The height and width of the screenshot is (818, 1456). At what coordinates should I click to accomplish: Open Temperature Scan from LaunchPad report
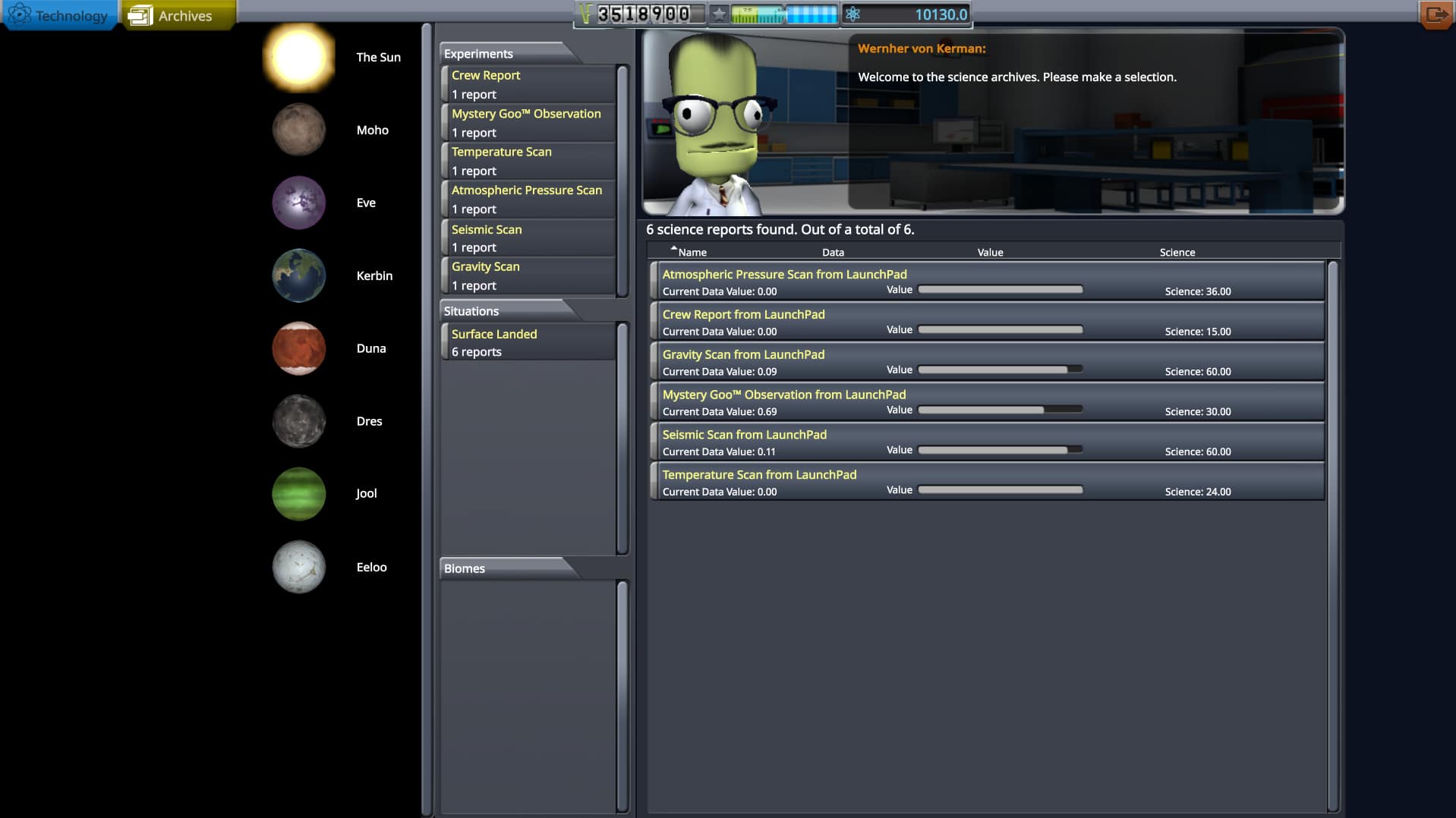coord(988,482)
